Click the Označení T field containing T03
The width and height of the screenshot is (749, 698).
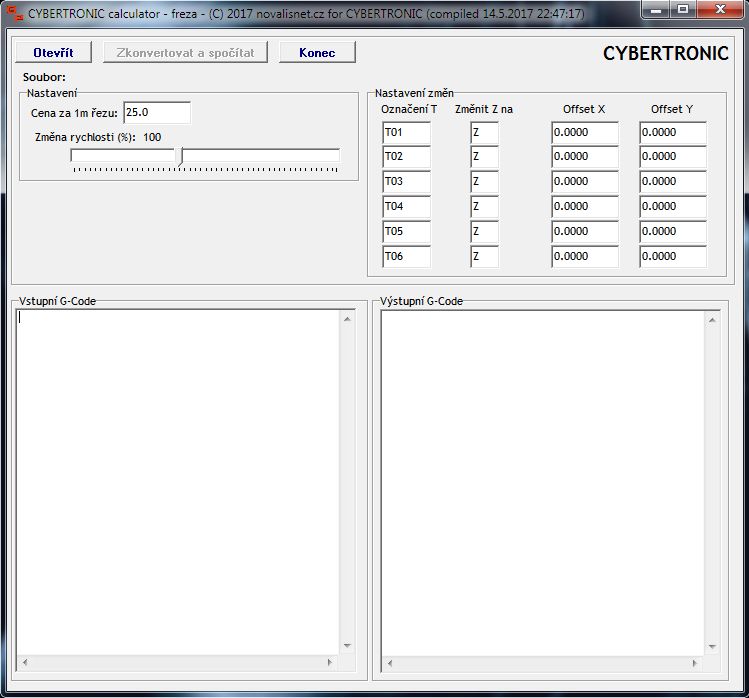point(407,182)
